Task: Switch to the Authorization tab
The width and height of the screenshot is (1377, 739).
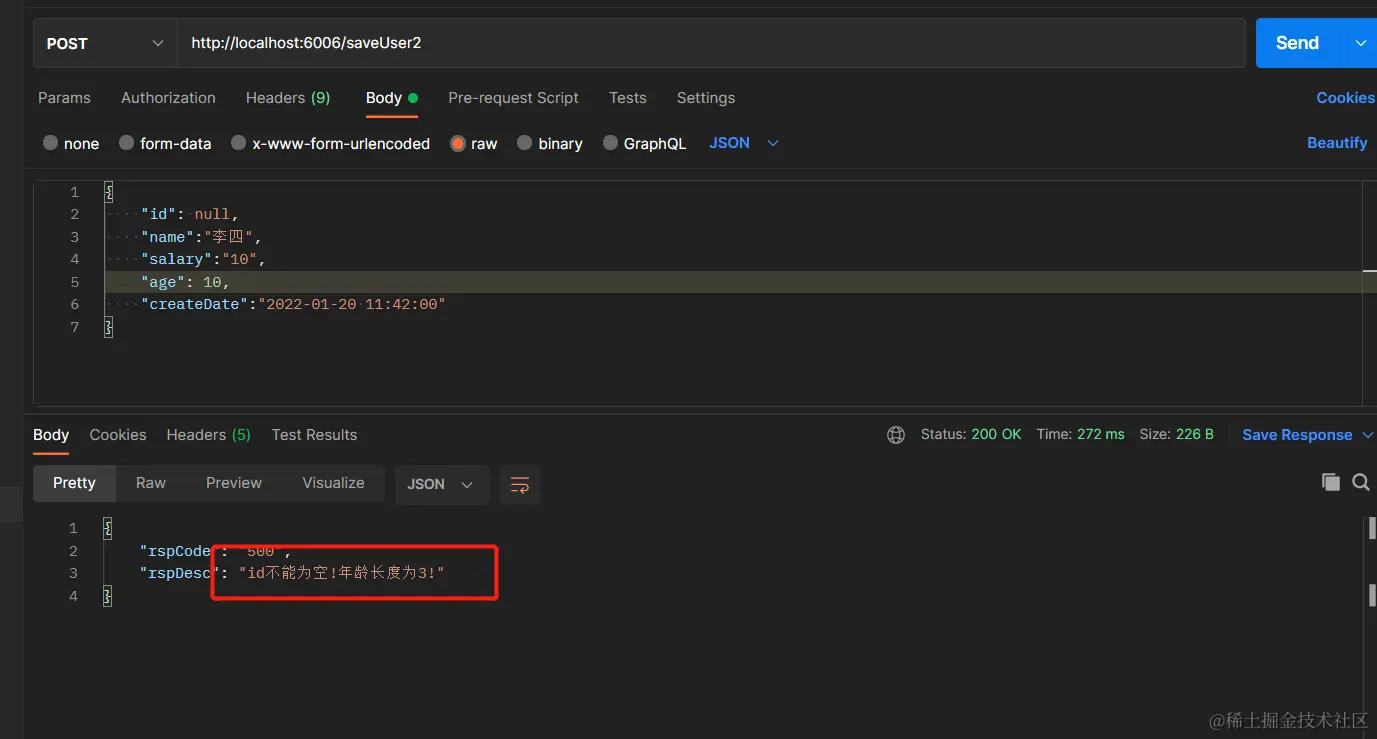Action: click(x=168, y=98)
